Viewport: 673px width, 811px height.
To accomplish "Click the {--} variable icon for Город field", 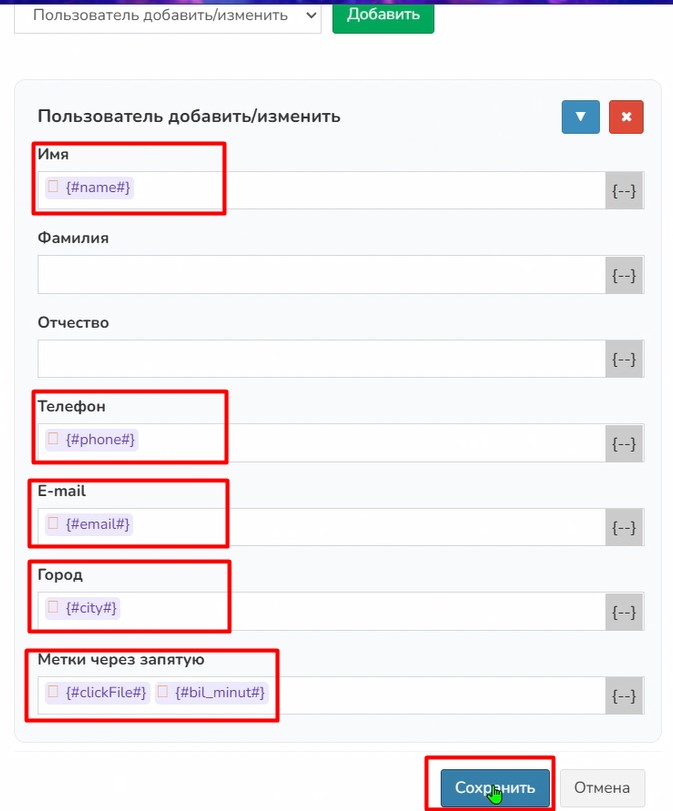I will tap(624, 611).
